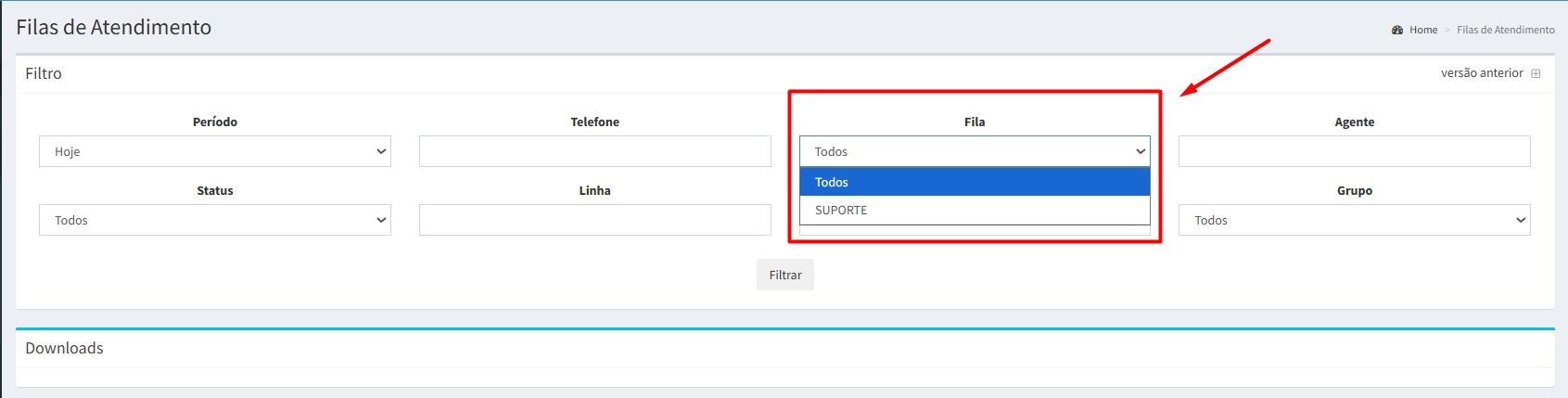Click the Fila field label
Screen dimensions: 1568x398
[x=975, y=122]
